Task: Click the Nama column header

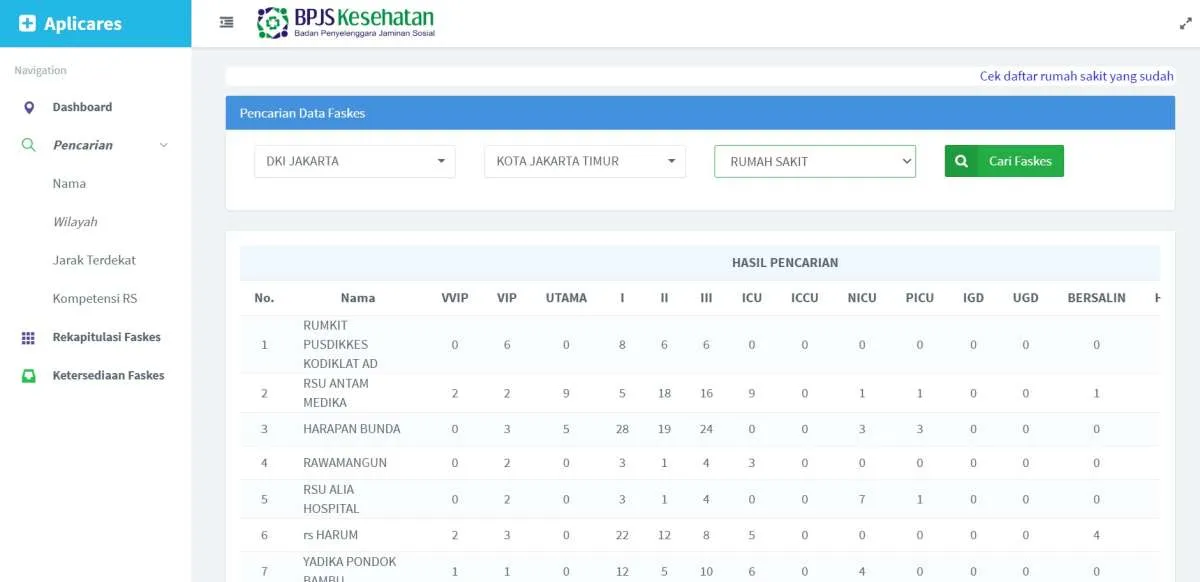Action: click(x=357, y=298)
